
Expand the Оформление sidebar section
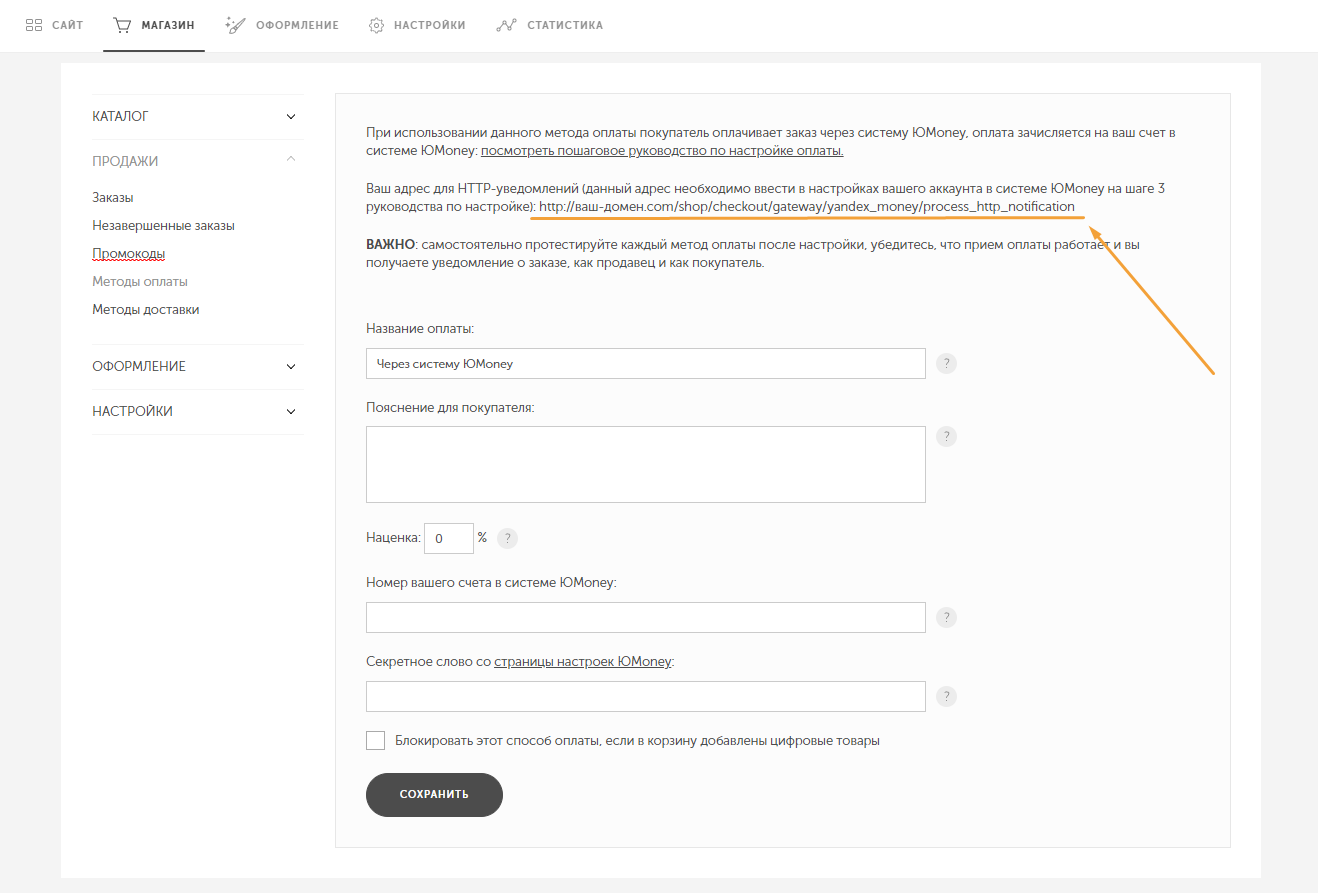[x=197, y=367]
